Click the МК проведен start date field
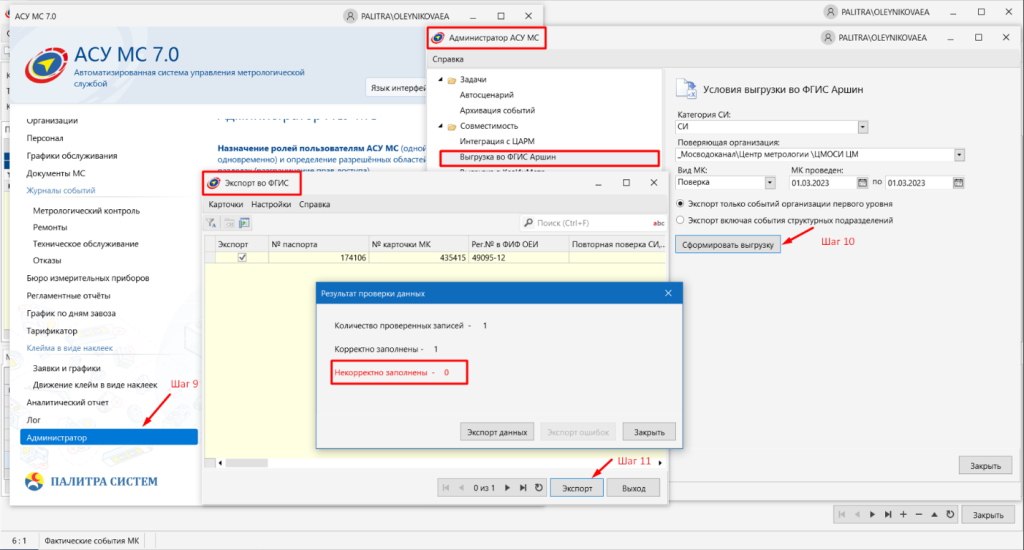The width and height of the screenshot is (1024, 550). [822, 183]
